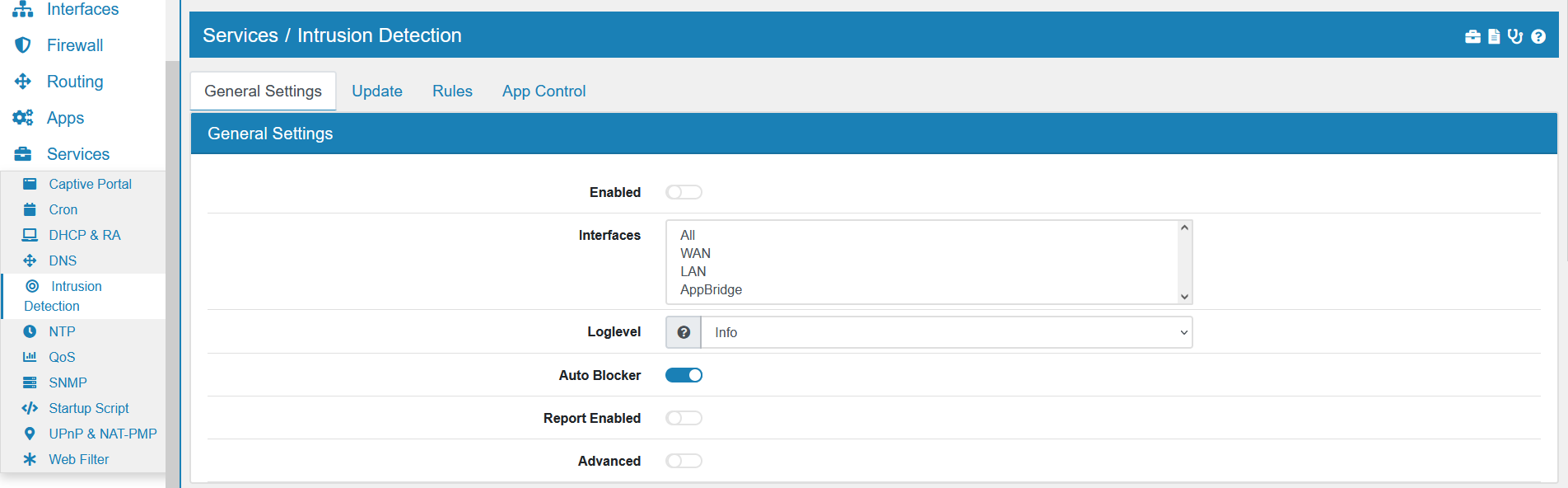Click the Startup Script code icon
This screenshot has height=488, width=1568.
coord(30,408)
